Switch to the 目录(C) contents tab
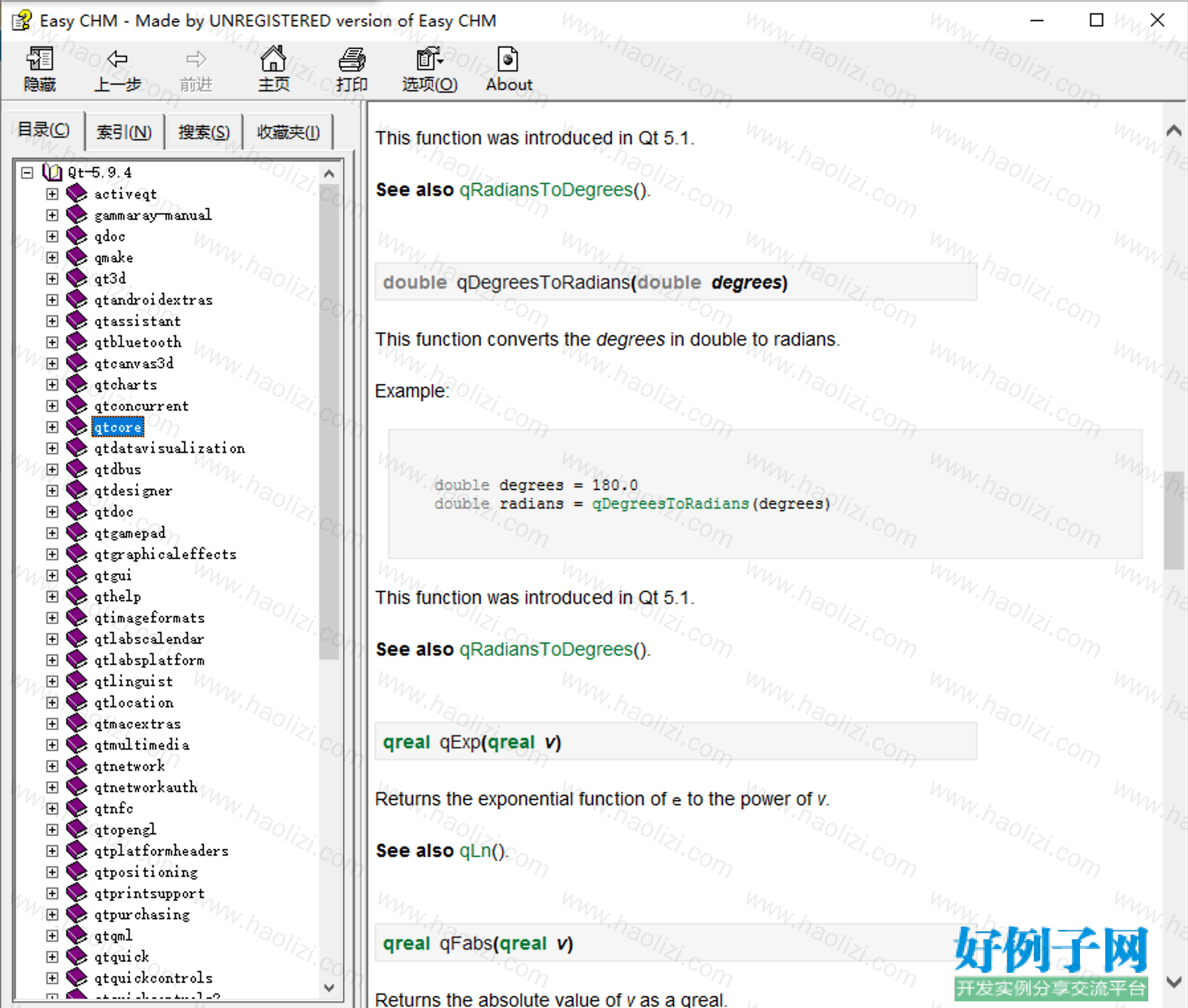 tap(44, 130)
